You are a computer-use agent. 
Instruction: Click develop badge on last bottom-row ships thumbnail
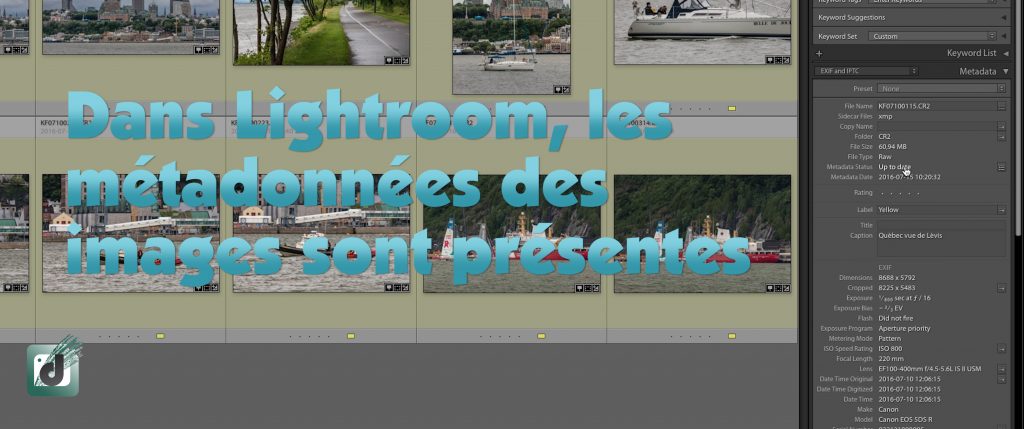coord(786,287)
